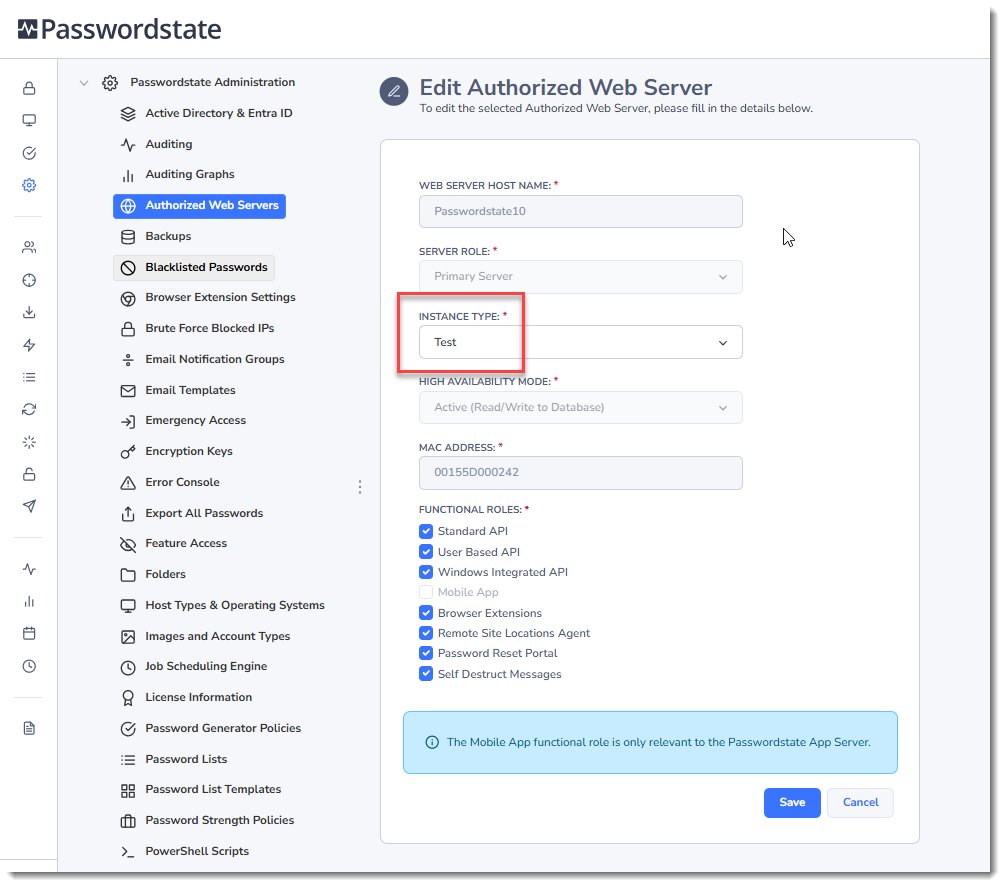The height and width of the screenshot is (887, 1005).
Task: Click the monitor icon in left rail
Action: click(x=29, y=120)
